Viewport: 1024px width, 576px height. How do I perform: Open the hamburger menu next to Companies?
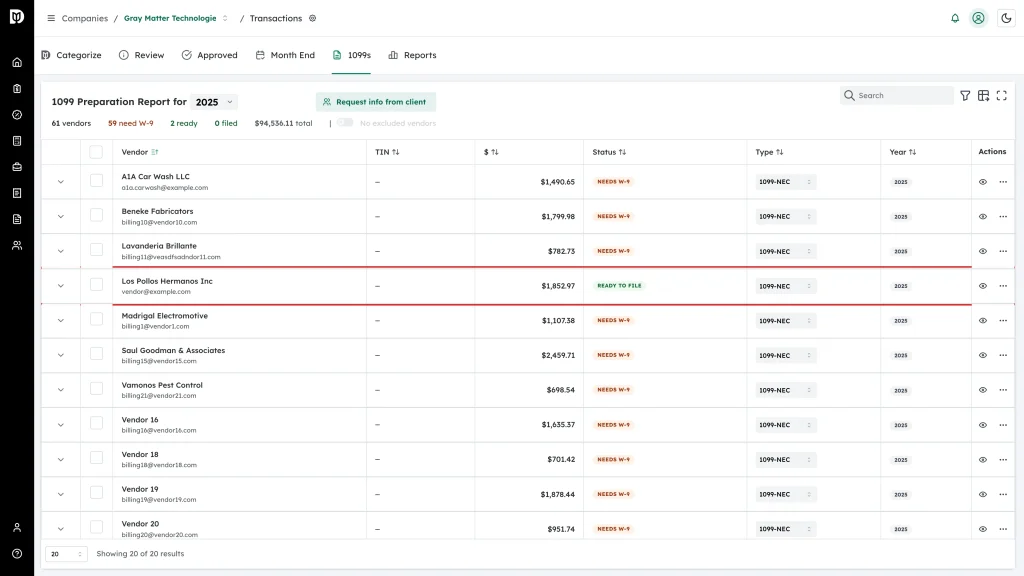[x=51, y=18]
